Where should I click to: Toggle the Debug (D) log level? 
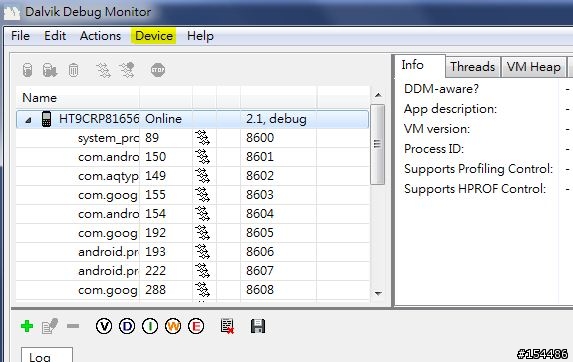(127, 326)
